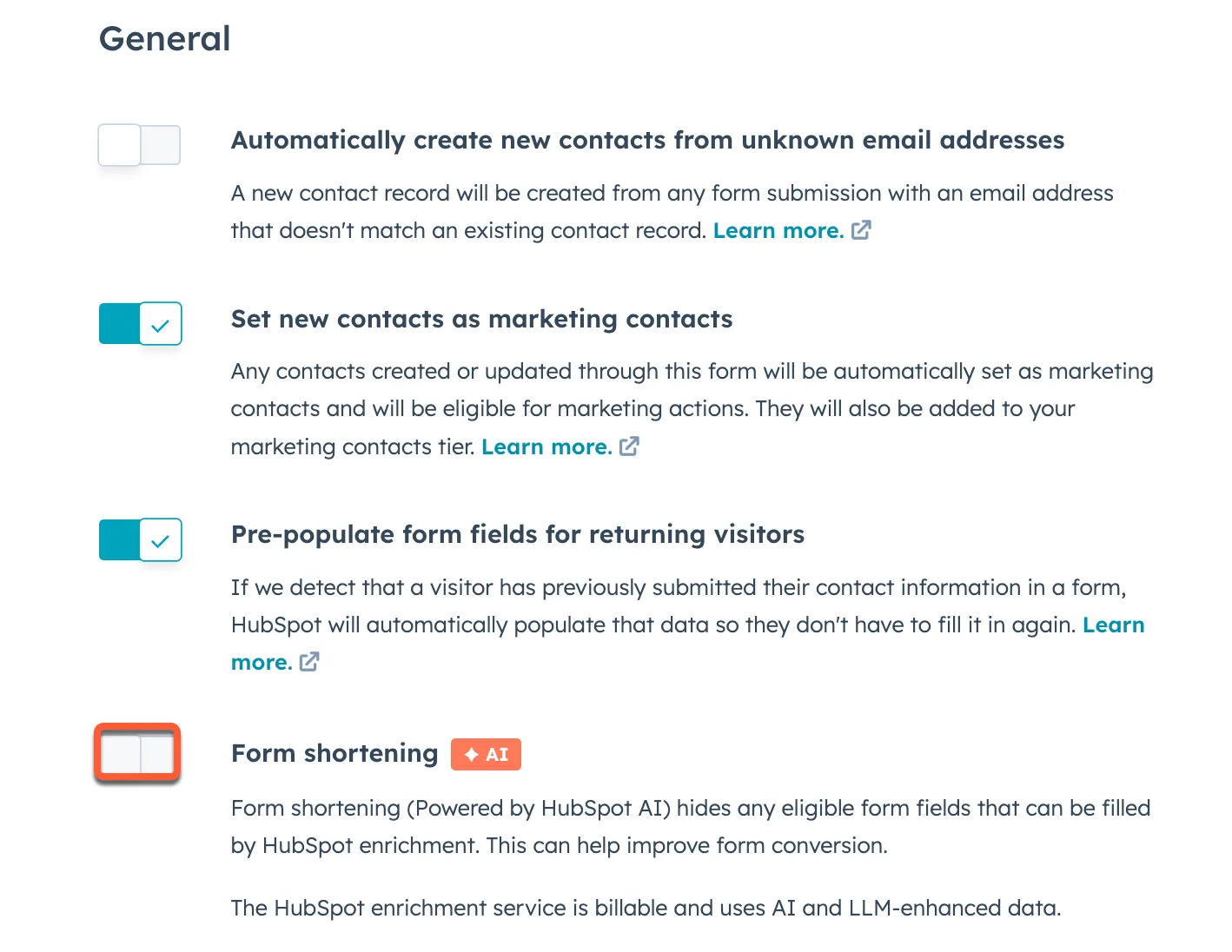The width and height of the screenshot is (1232, 952).
Task: Click external link icon after unknown email addresses text
Action: 861,230
